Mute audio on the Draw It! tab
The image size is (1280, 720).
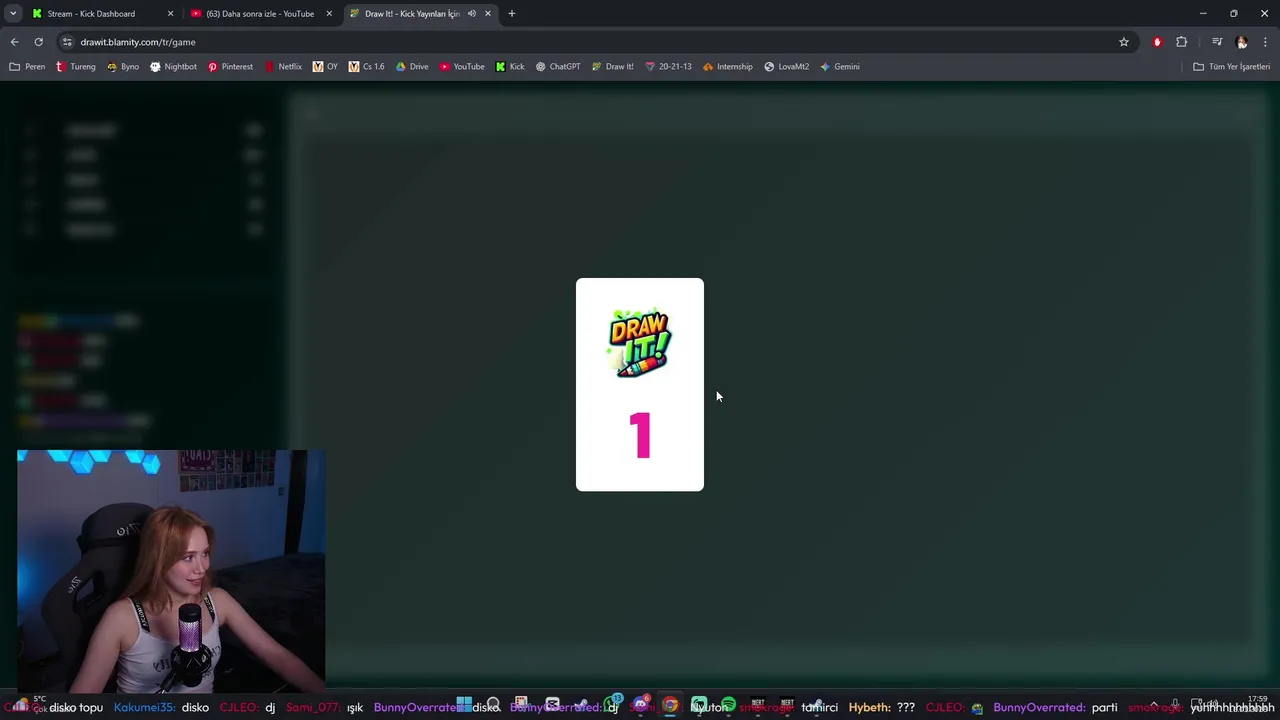[x=471, y=14]
